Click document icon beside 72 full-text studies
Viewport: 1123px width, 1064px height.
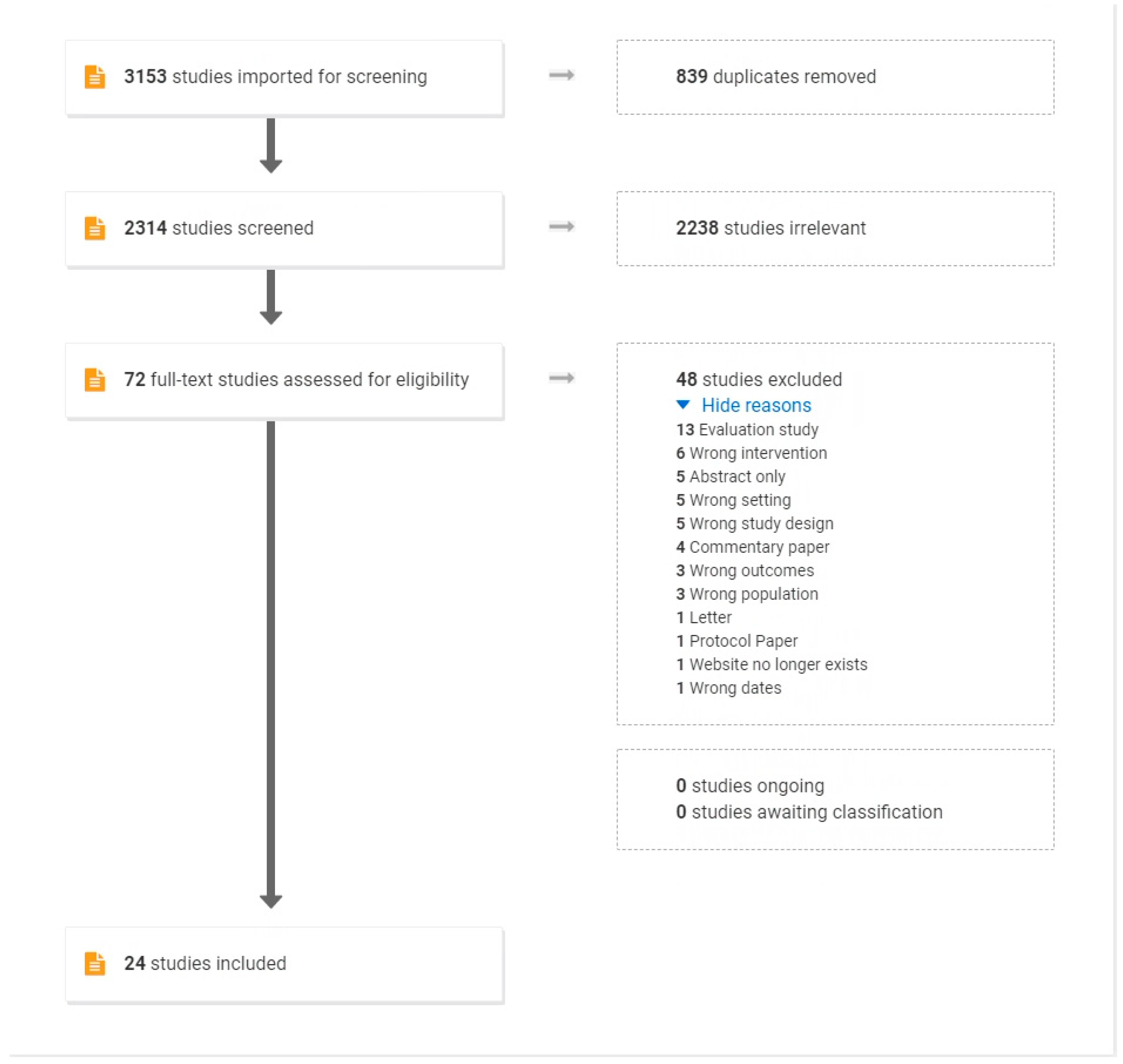95,380
